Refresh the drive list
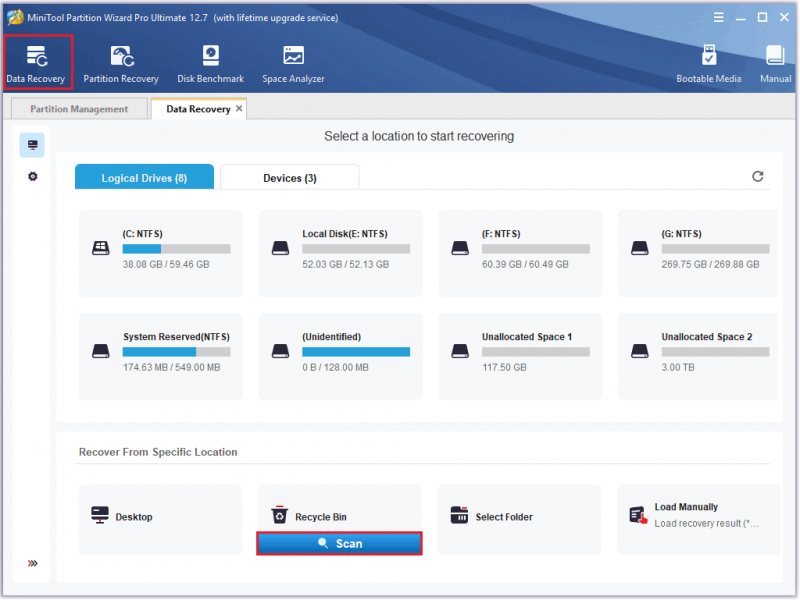The width and height of the screenshot is (800, 600). pyautogui.click(x=758, y=177)
